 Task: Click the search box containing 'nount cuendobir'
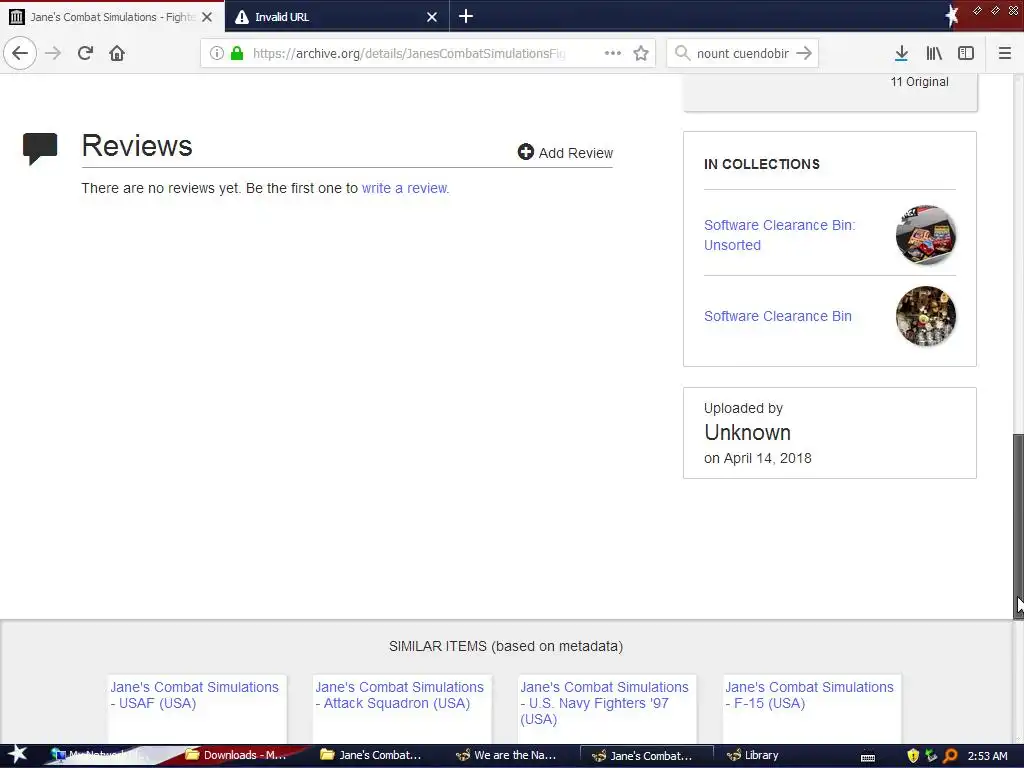[743, 53]
